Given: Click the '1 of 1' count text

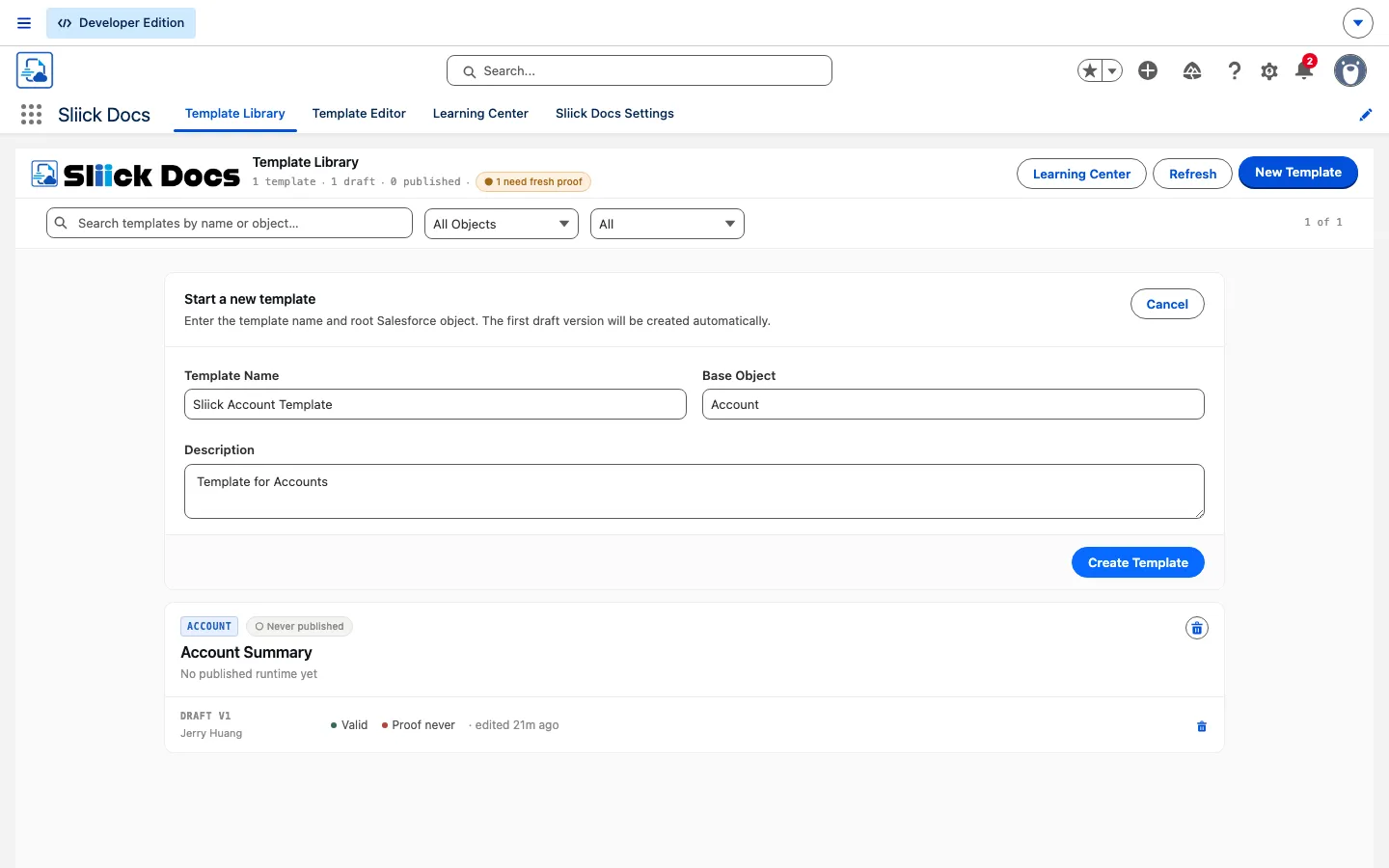Looking at the screenshot, I should pyautogui.click(x=1323, y=222).
